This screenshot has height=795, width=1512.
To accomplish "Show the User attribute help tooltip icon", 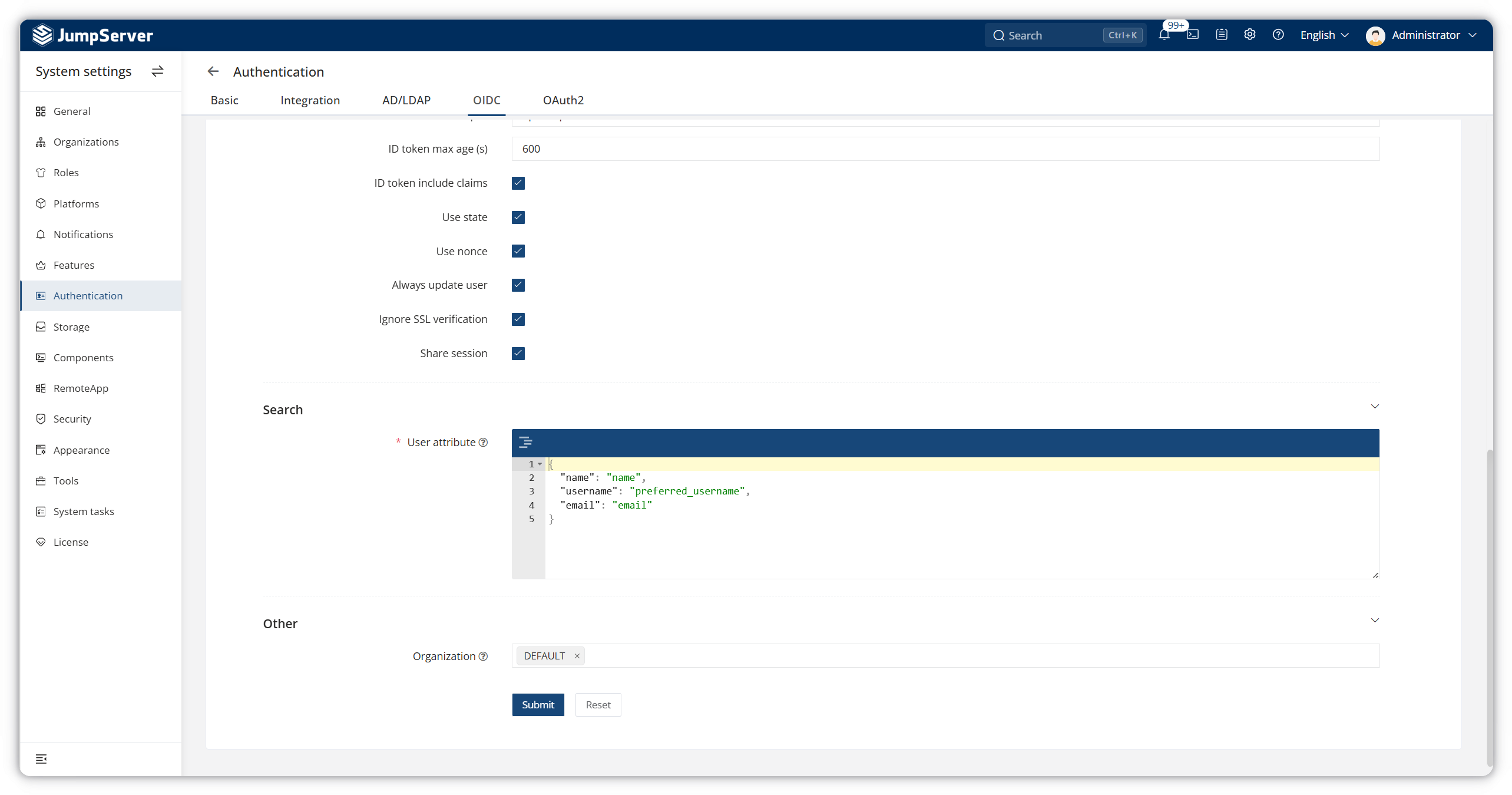I will (x=483, y=443).
